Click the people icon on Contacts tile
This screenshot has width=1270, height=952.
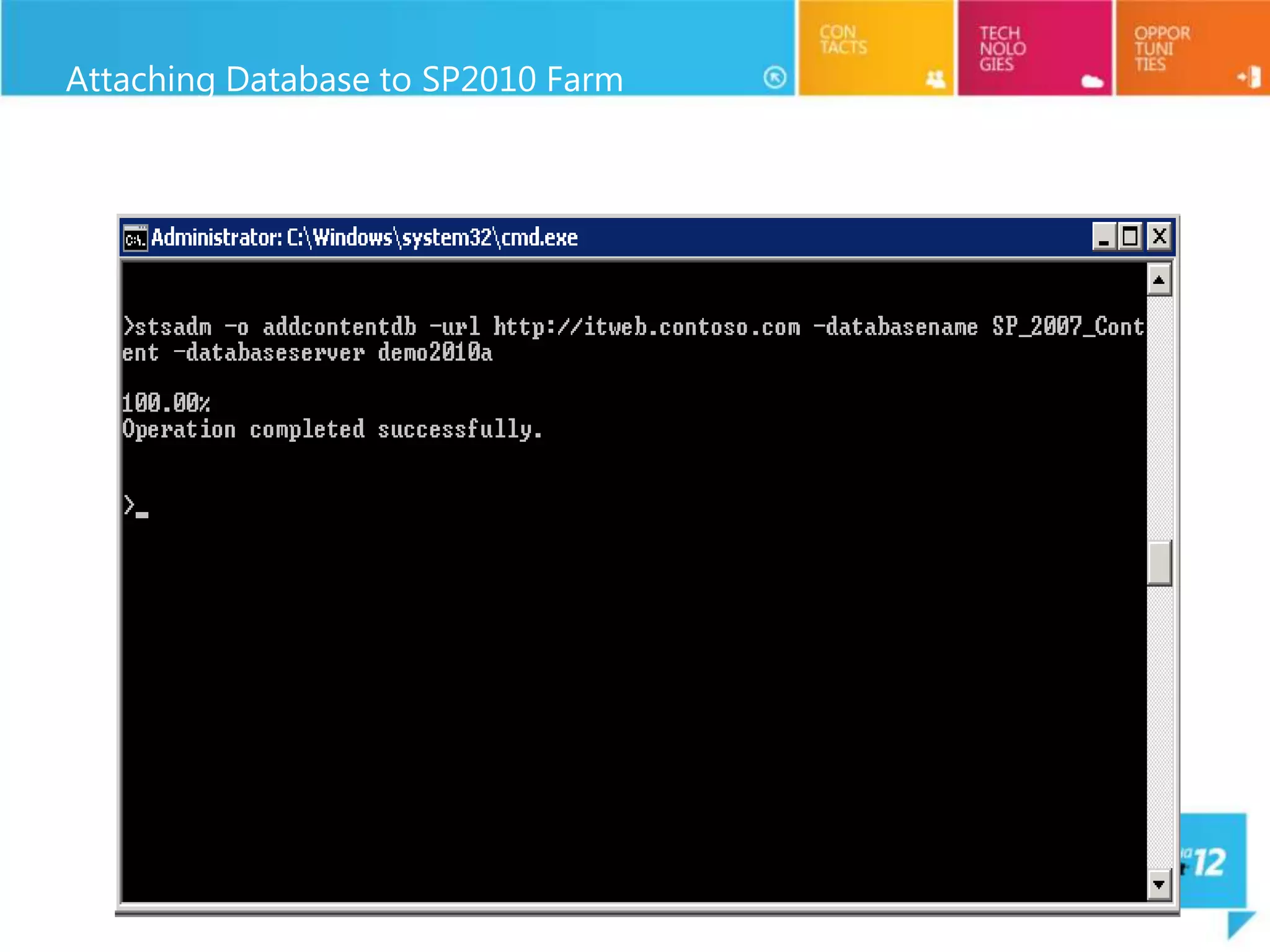coord(935,79)
